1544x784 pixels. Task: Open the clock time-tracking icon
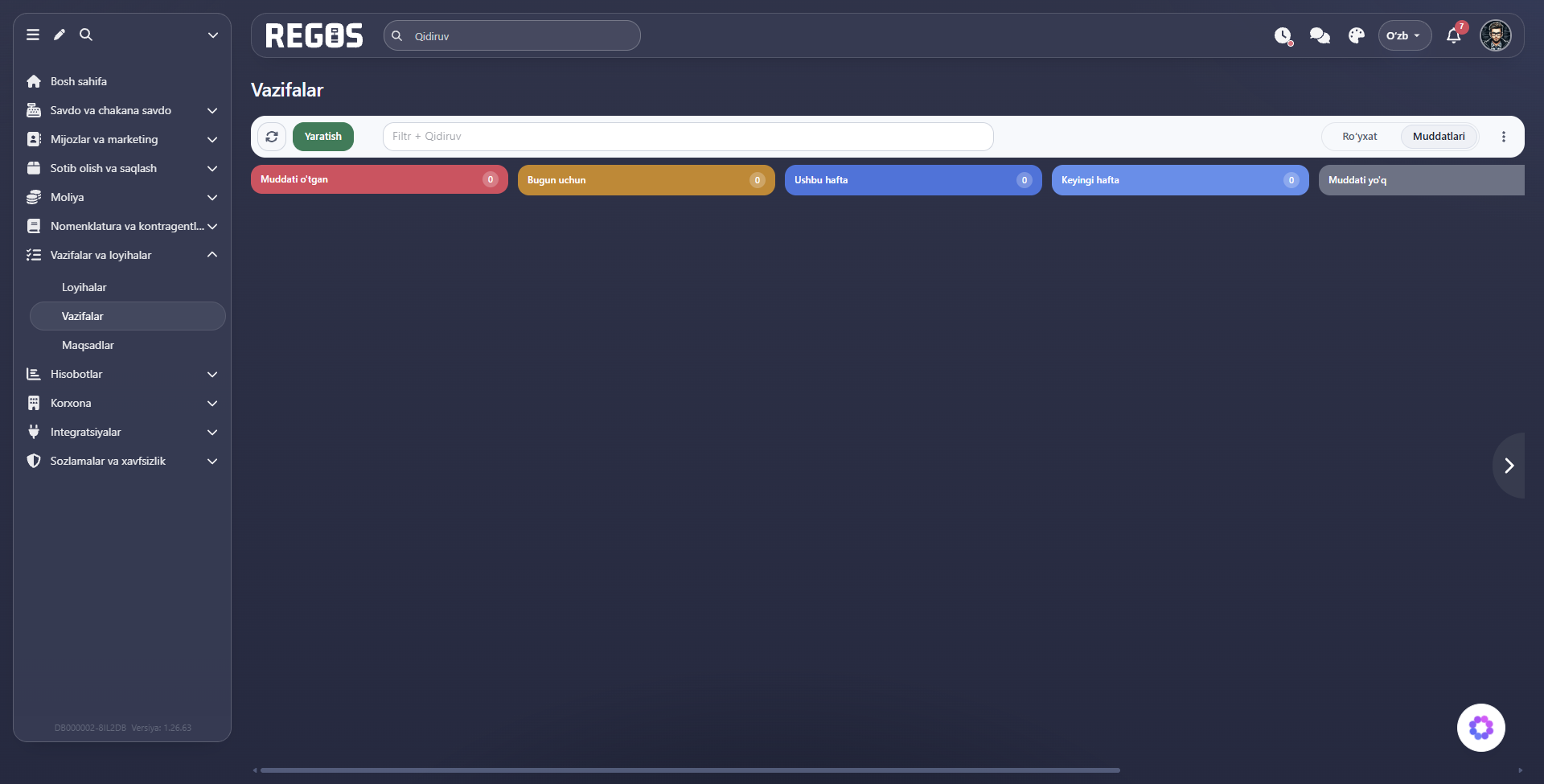click(x=1283, y=36)
